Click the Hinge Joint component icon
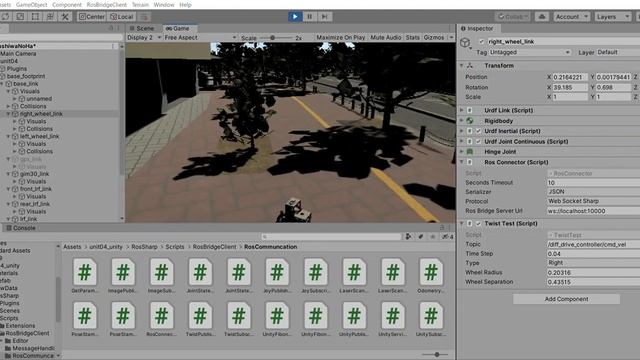 (x=470, y=151)
